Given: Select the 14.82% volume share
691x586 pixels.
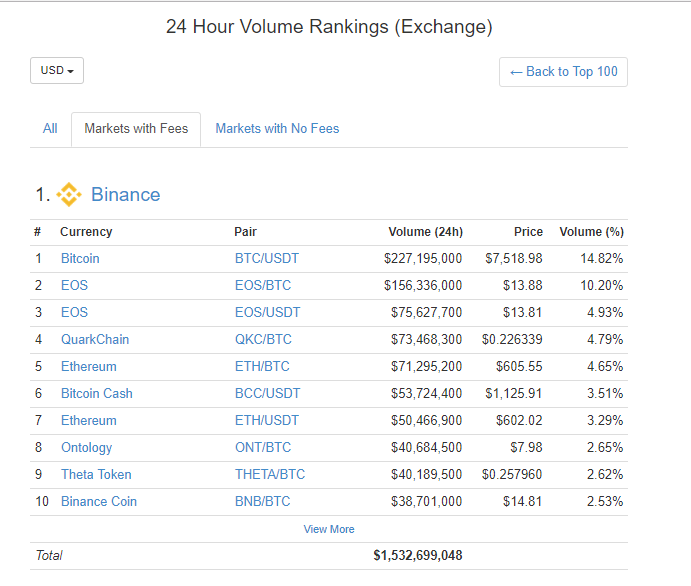Looking at the screenshot, I should tap(602, 259).
